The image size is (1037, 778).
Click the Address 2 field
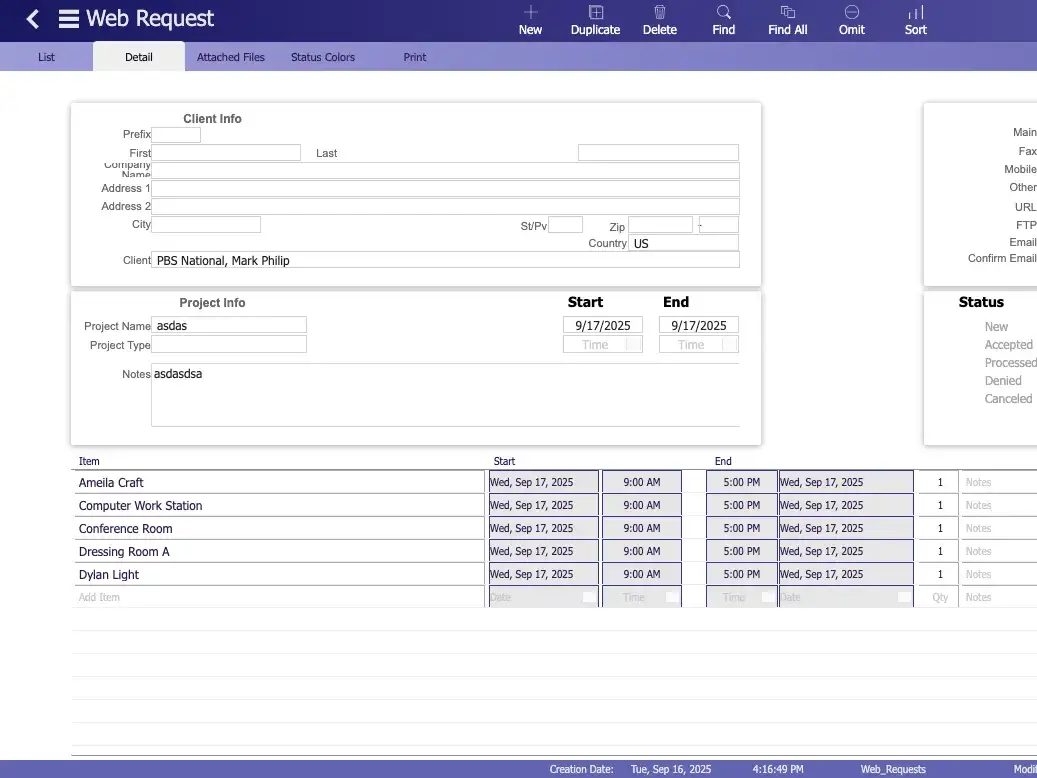[445, 206]
